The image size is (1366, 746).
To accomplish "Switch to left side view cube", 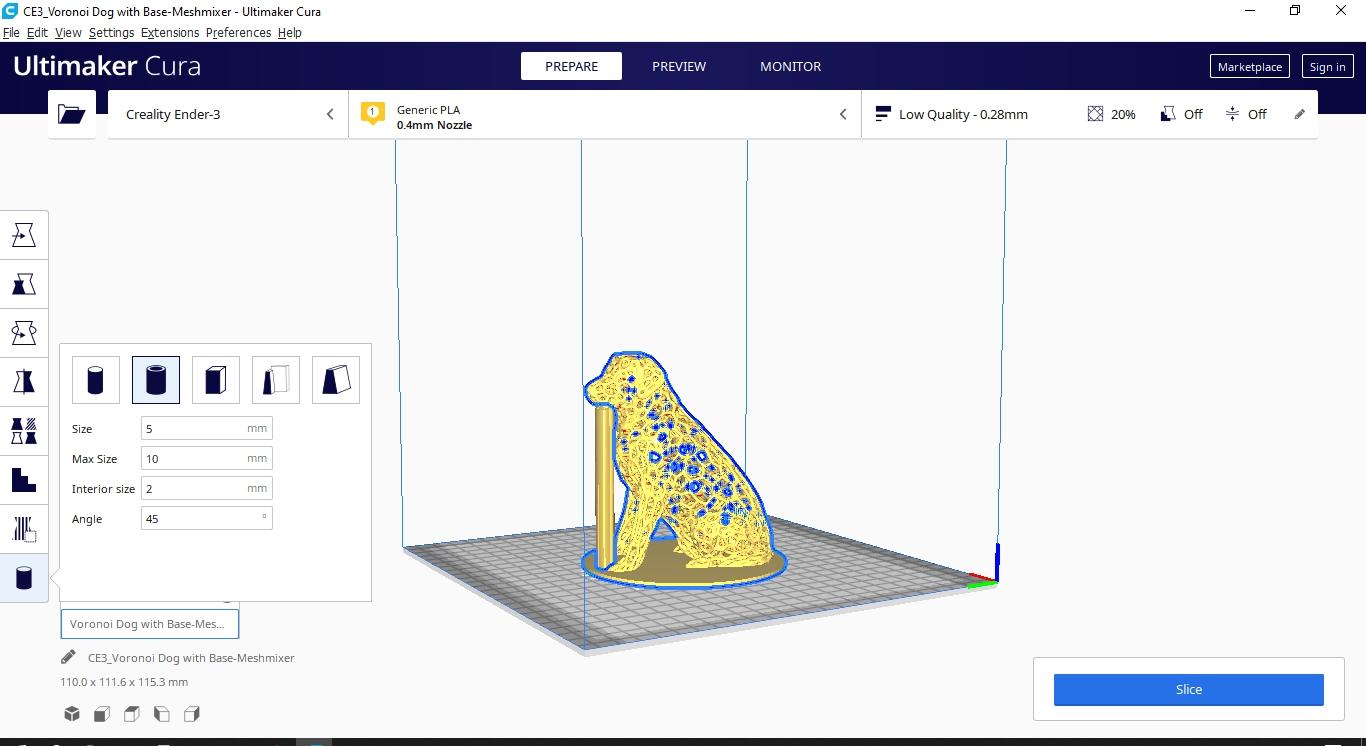I will [162, 714].
